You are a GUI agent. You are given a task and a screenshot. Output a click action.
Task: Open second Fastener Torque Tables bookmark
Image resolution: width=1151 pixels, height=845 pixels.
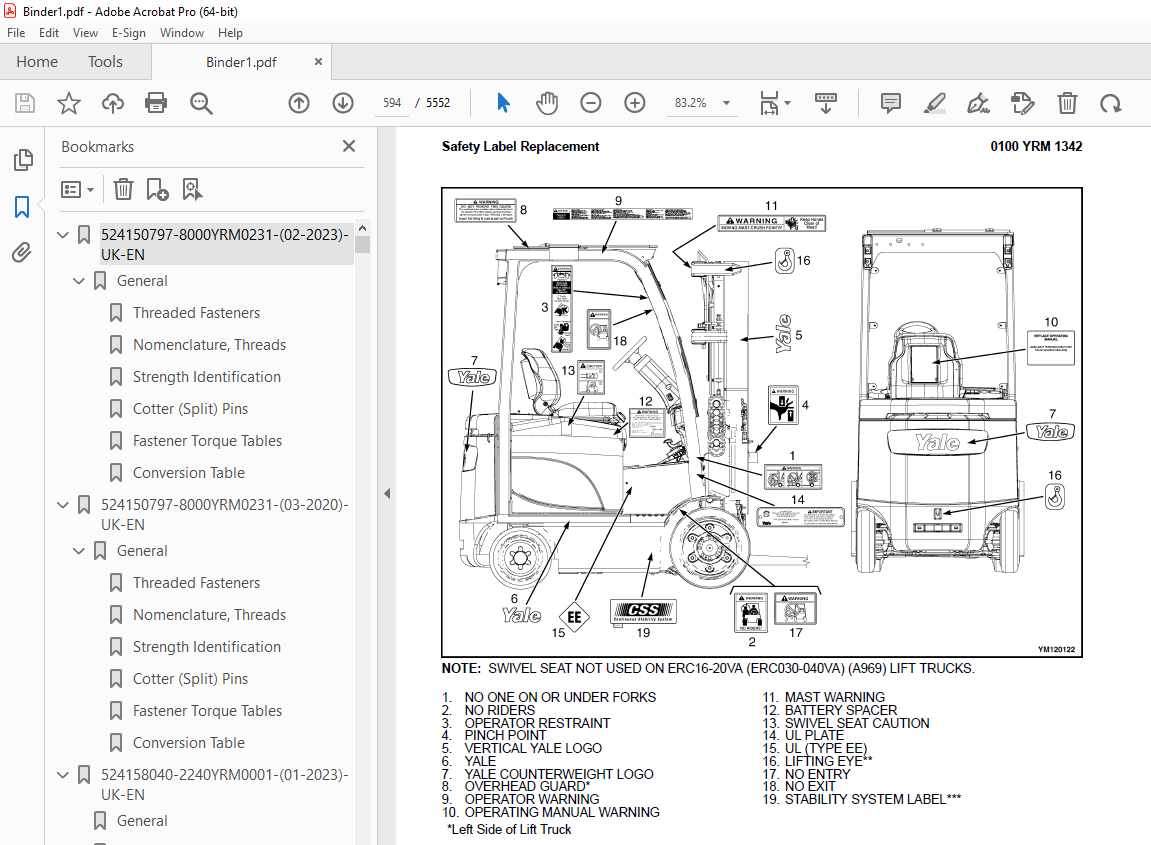(x=207, y=711)
